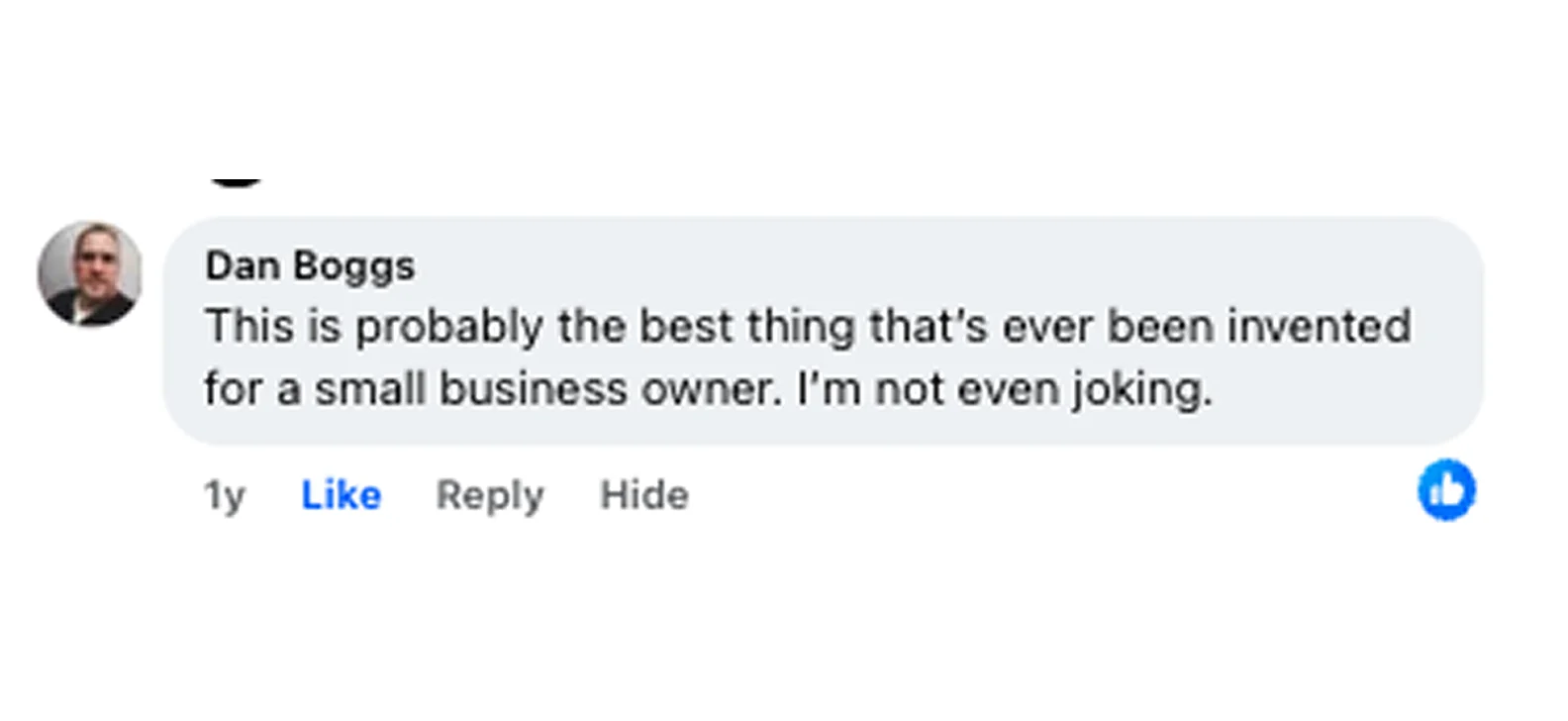Open the 1y comment timestamp

click(x=224, y=494)
